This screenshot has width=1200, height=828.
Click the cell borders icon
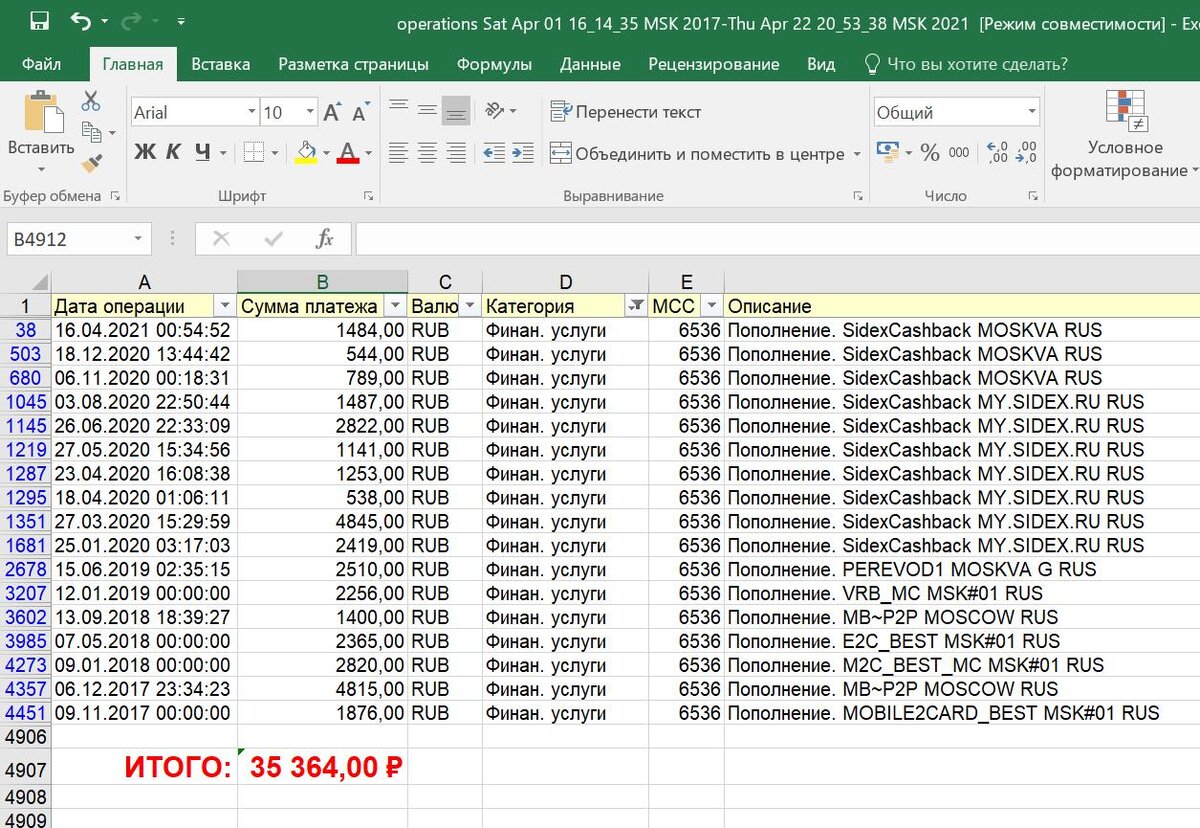coord(254,153)
